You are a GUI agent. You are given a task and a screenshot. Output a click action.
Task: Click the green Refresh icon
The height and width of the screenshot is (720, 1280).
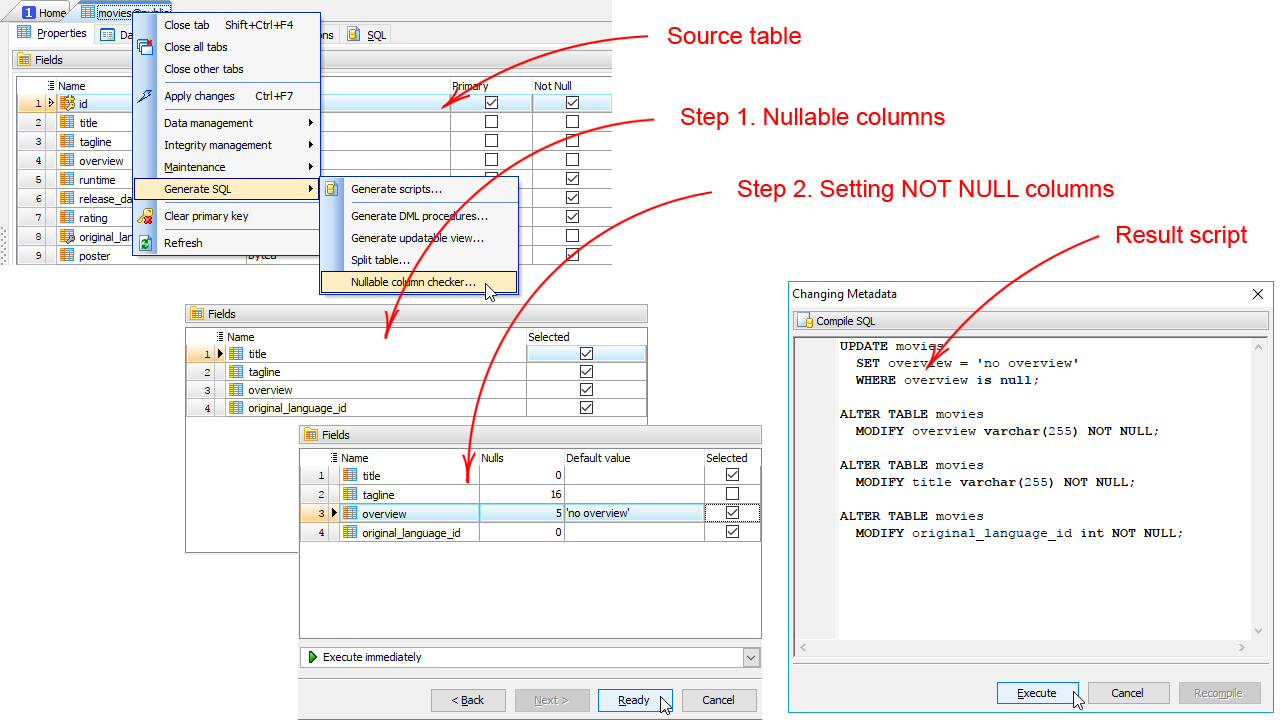pyautogui.click(x=145, y=243)
